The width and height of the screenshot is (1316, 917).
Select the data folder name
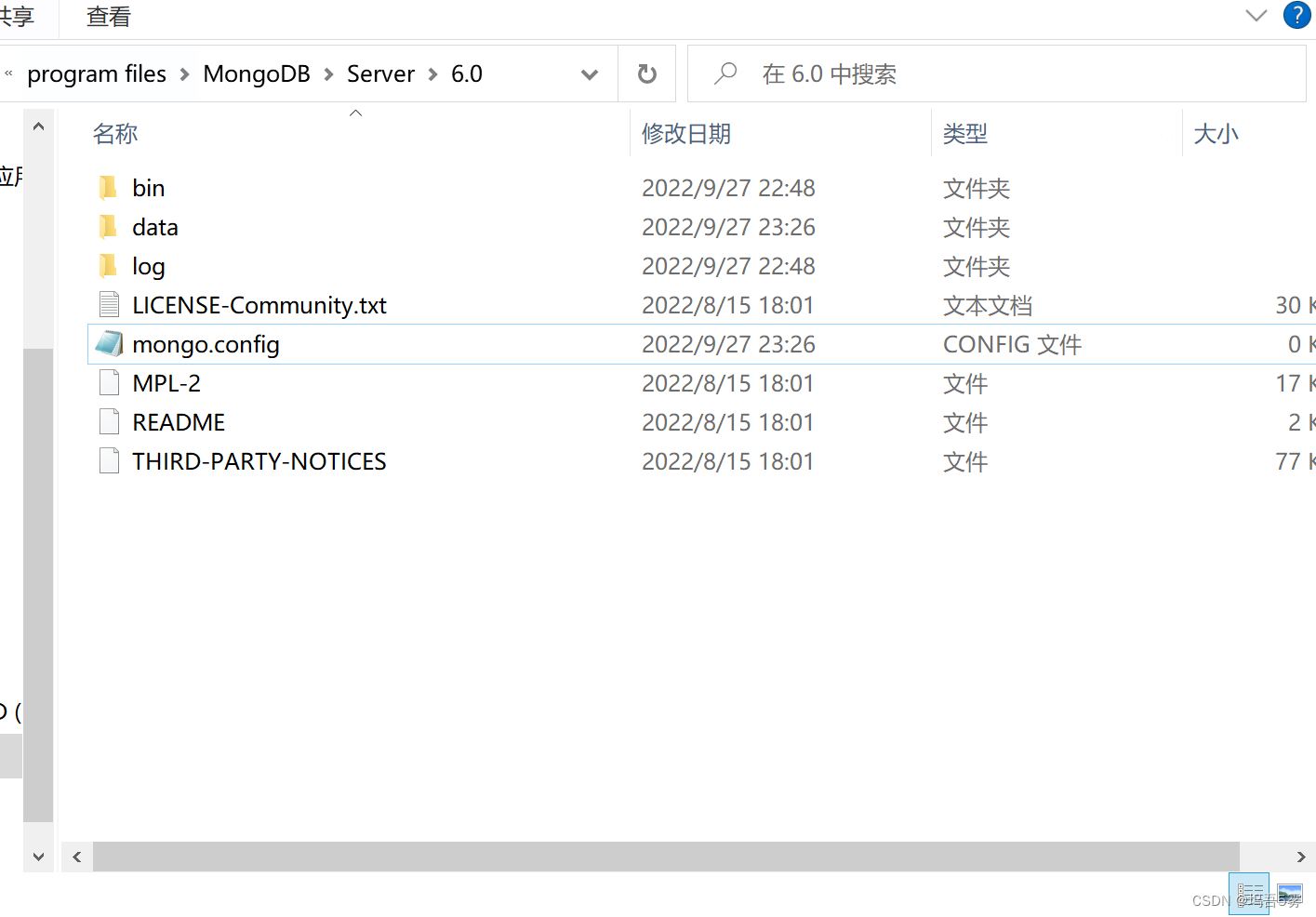155,227
